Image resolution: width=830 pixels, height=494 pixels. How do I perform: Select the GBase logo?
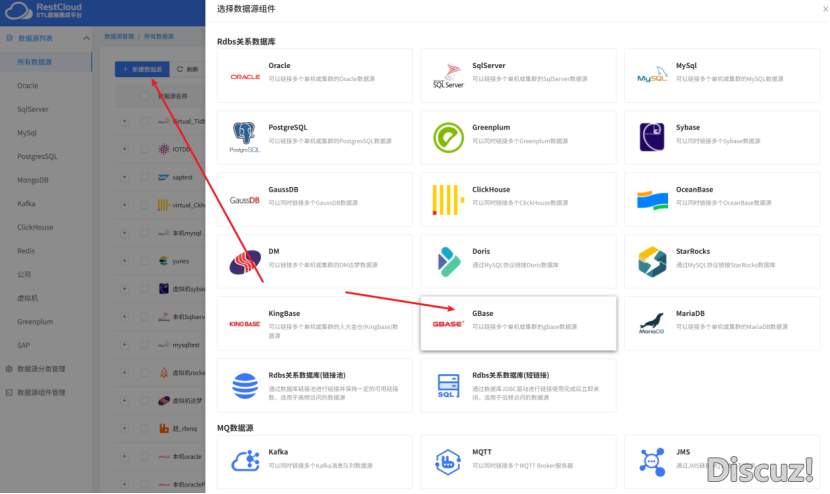[x=448, y=324]
